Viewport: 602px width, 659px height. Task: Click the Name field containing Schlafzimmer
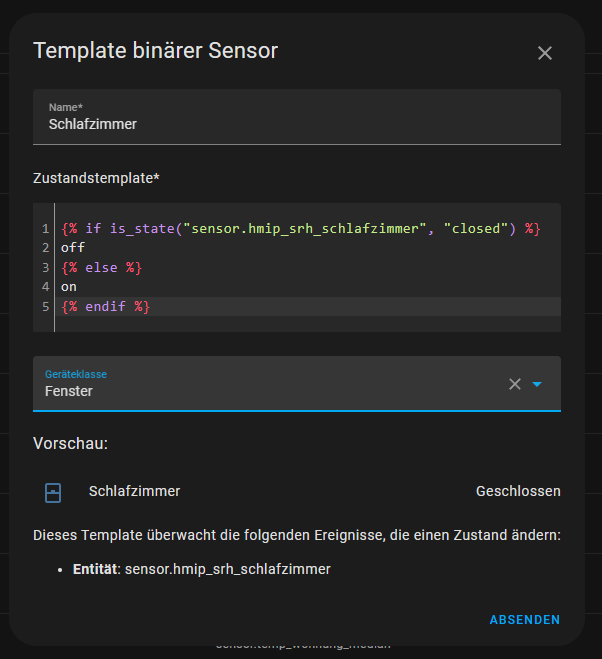(296, 124)
